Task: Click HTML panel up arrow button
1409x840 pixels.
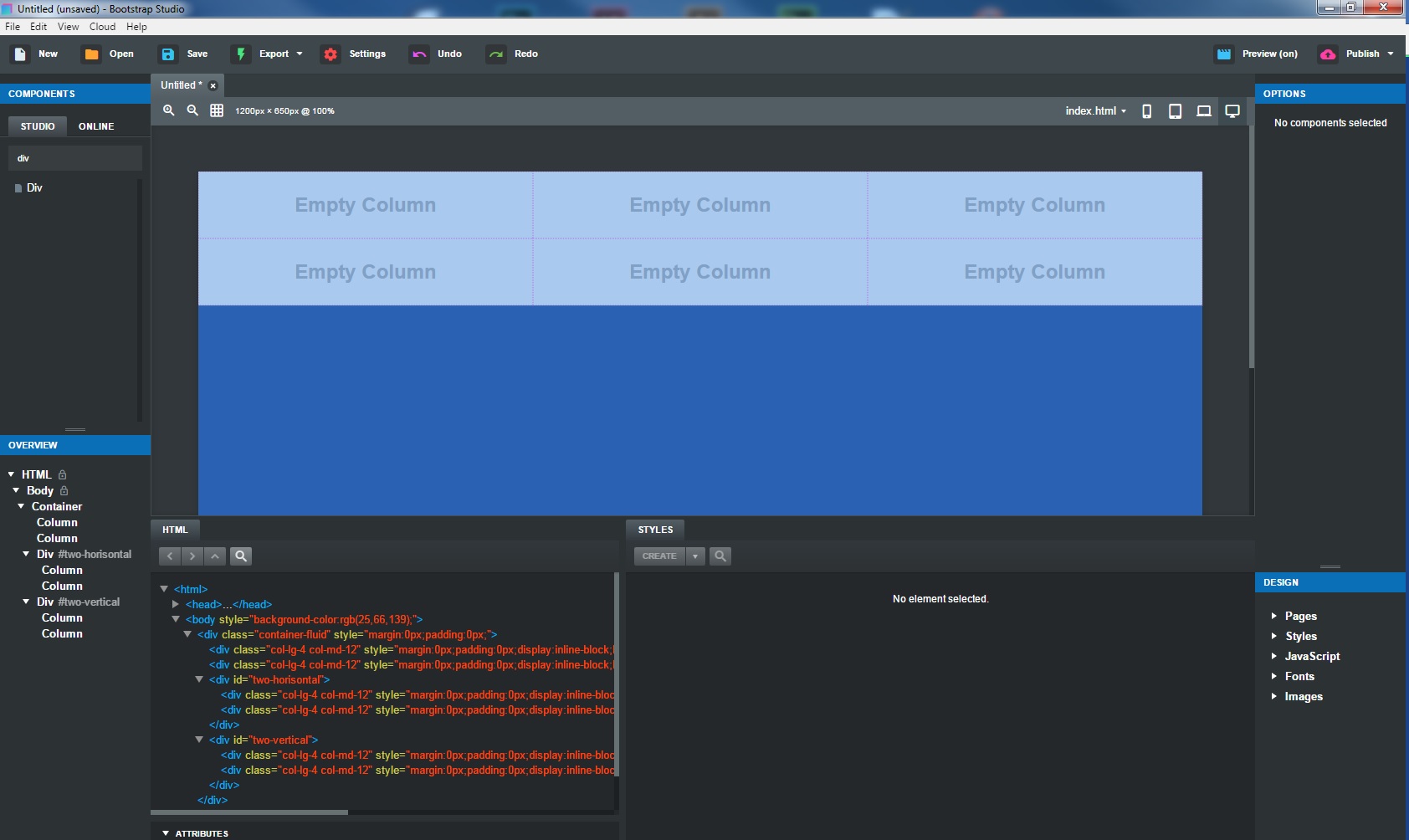Action: coord(215,556)
